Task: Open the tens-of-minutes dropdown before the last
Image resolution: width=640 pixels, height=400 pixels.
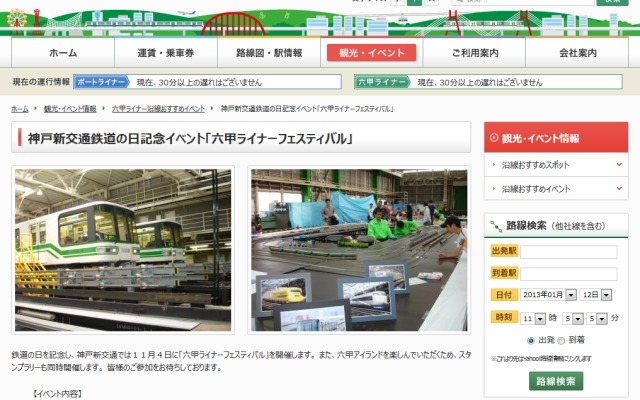Action: 573,318
